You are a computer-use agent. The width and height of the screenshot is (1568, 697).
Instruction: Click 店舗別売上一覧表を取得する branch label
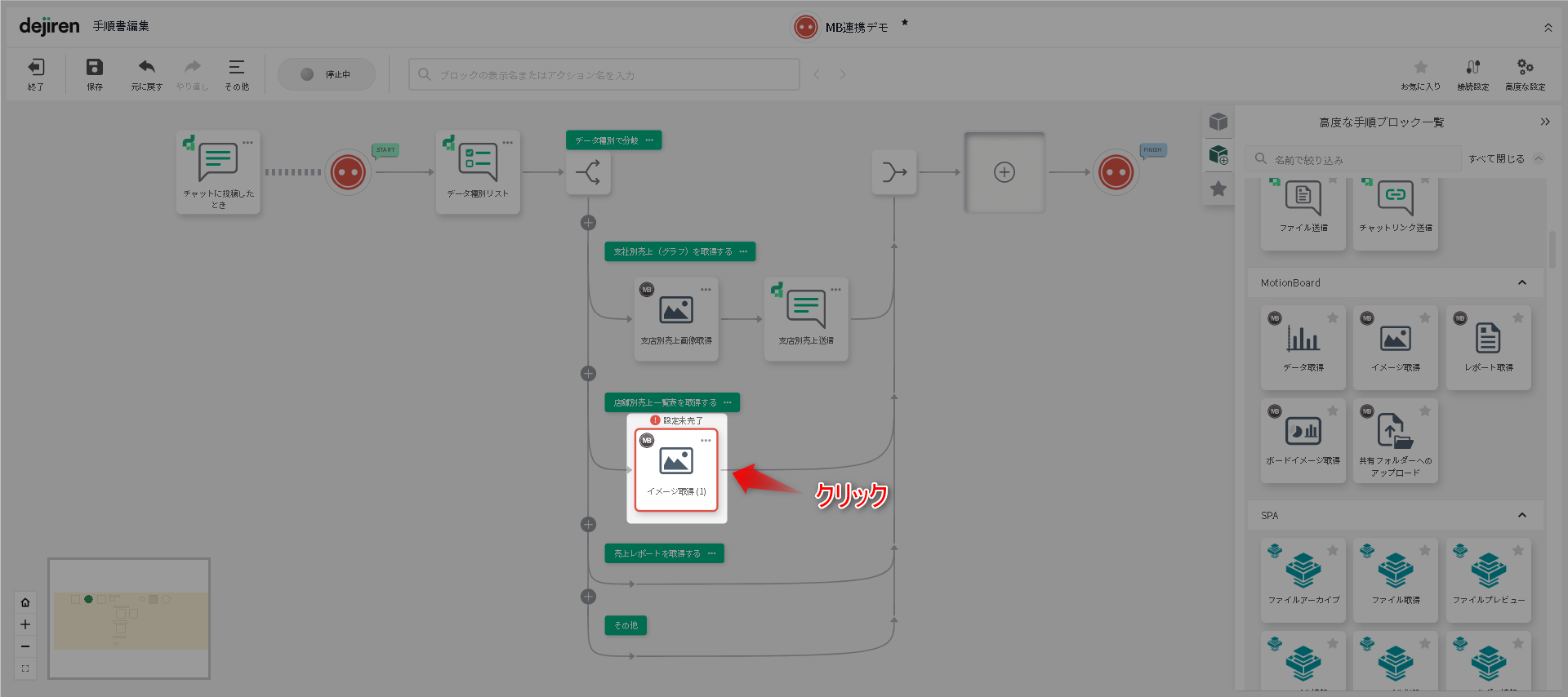(666, 402)
